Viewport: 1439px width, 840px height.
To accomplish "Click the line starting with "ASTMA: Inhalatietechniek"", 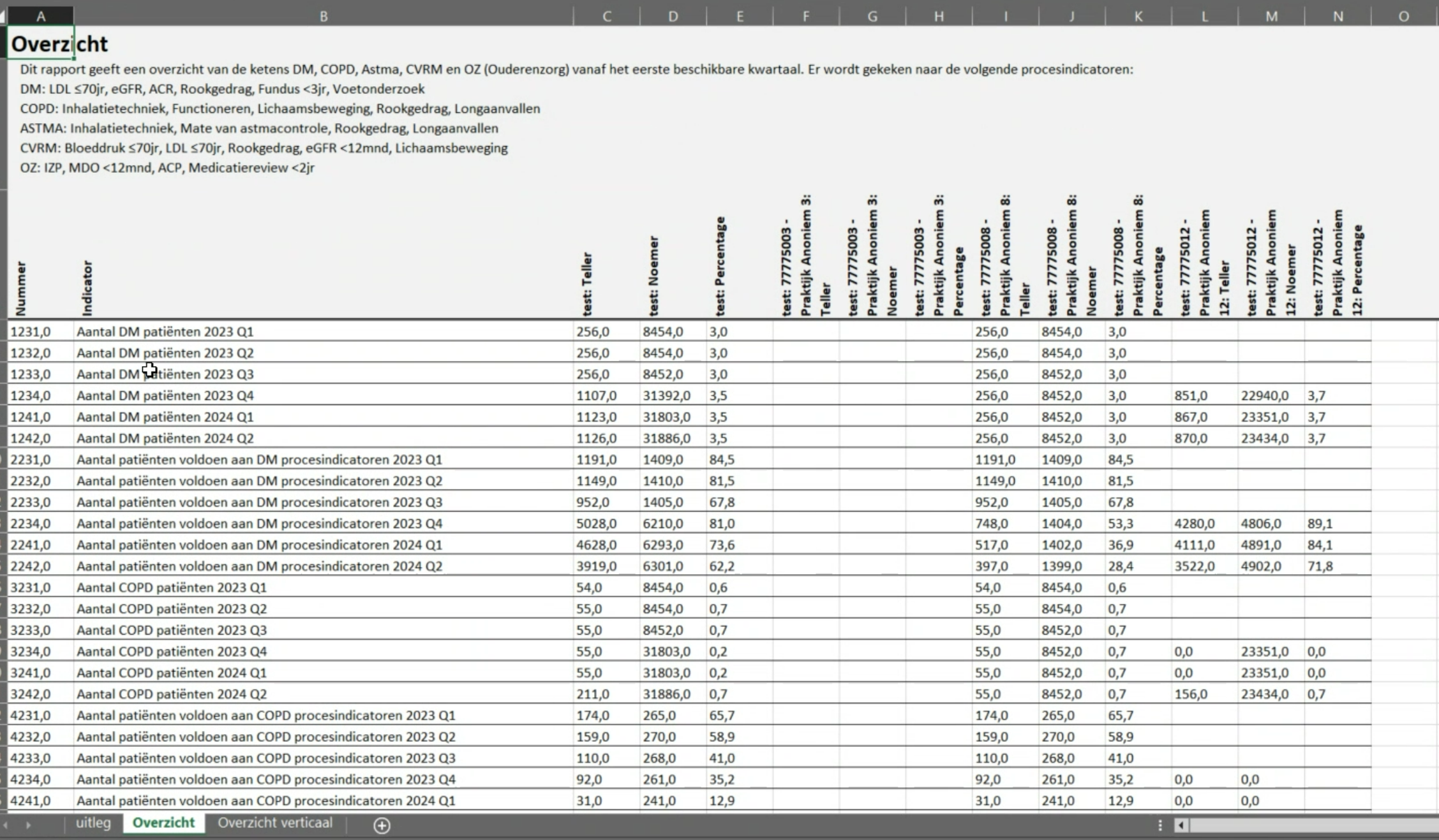I will click(x=259, y=128).
